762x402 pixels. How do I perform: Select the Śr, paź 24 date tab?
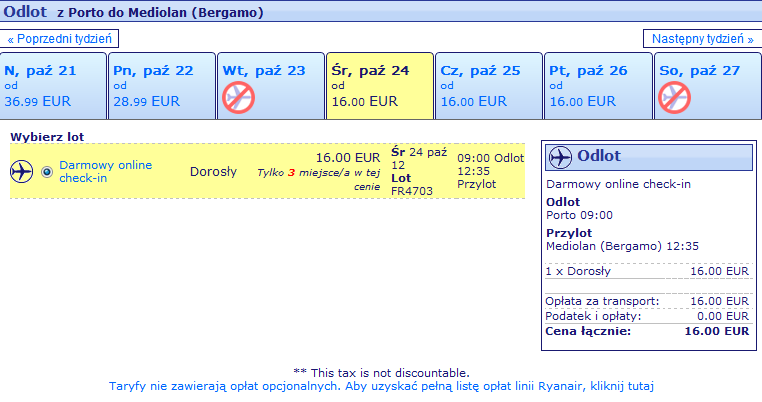coord(380,86)
